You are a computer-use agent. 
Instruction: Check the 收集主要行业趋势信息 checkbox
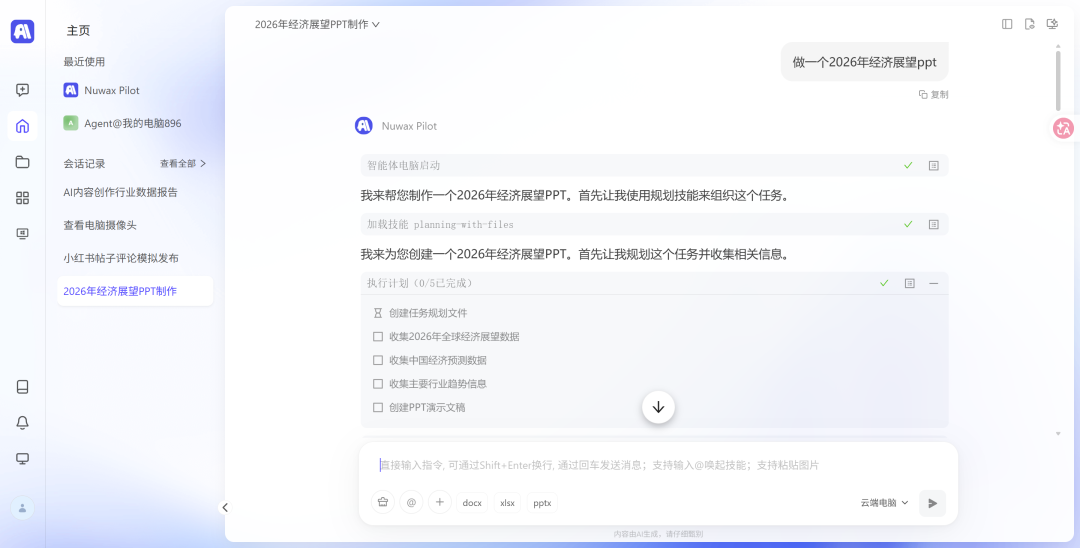[x=377, y=383]
